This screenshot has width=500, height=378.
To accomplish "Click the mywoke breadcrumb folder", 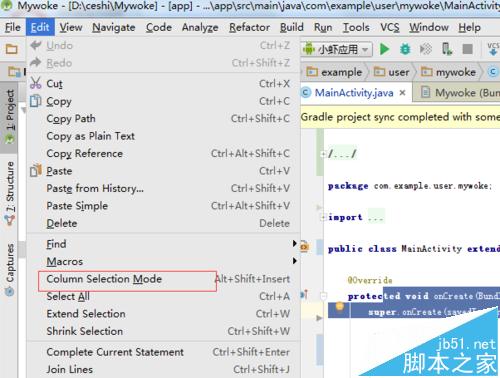I will point(448,72).
